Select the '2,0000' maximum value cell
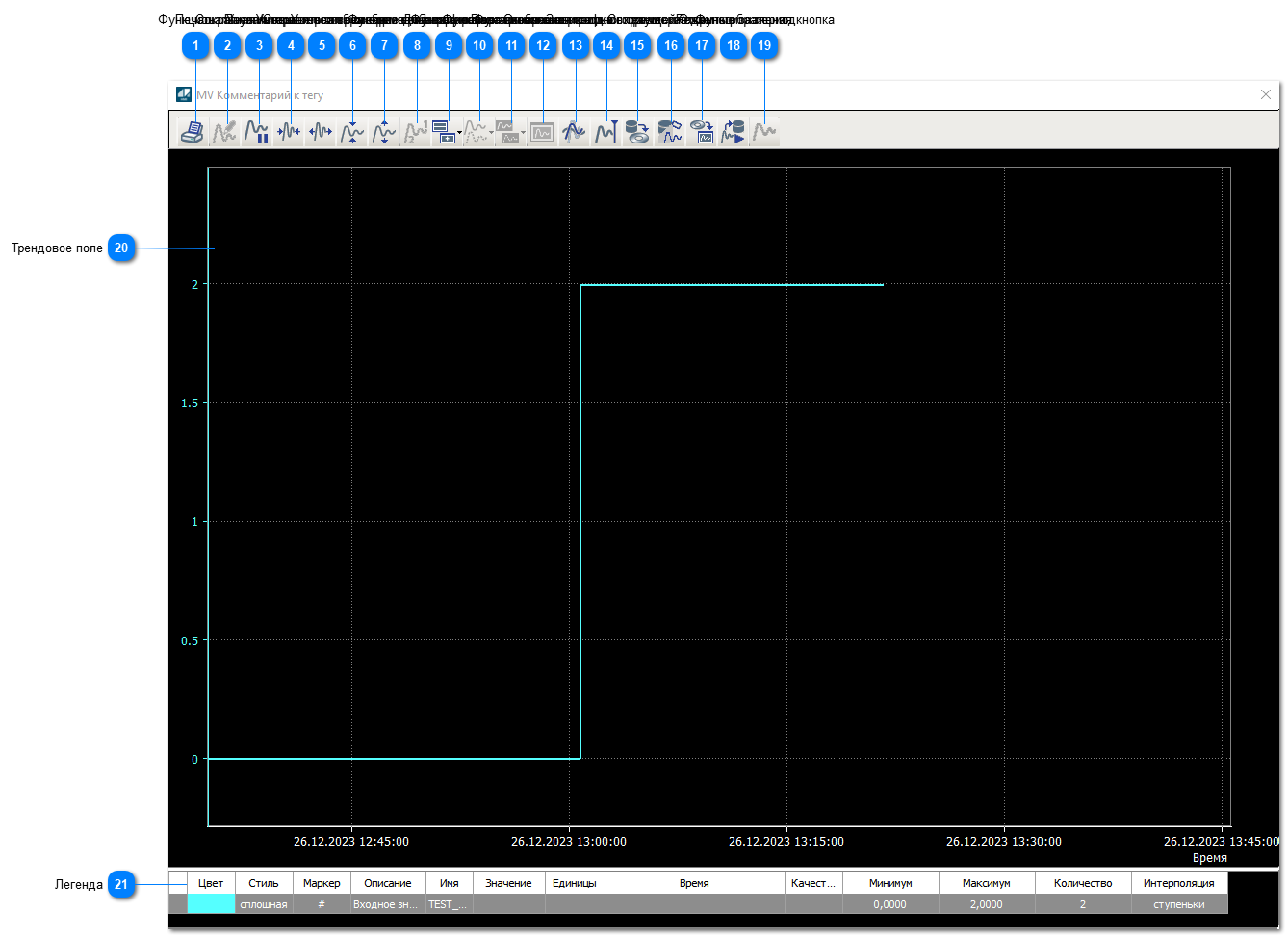 (987, 904)
